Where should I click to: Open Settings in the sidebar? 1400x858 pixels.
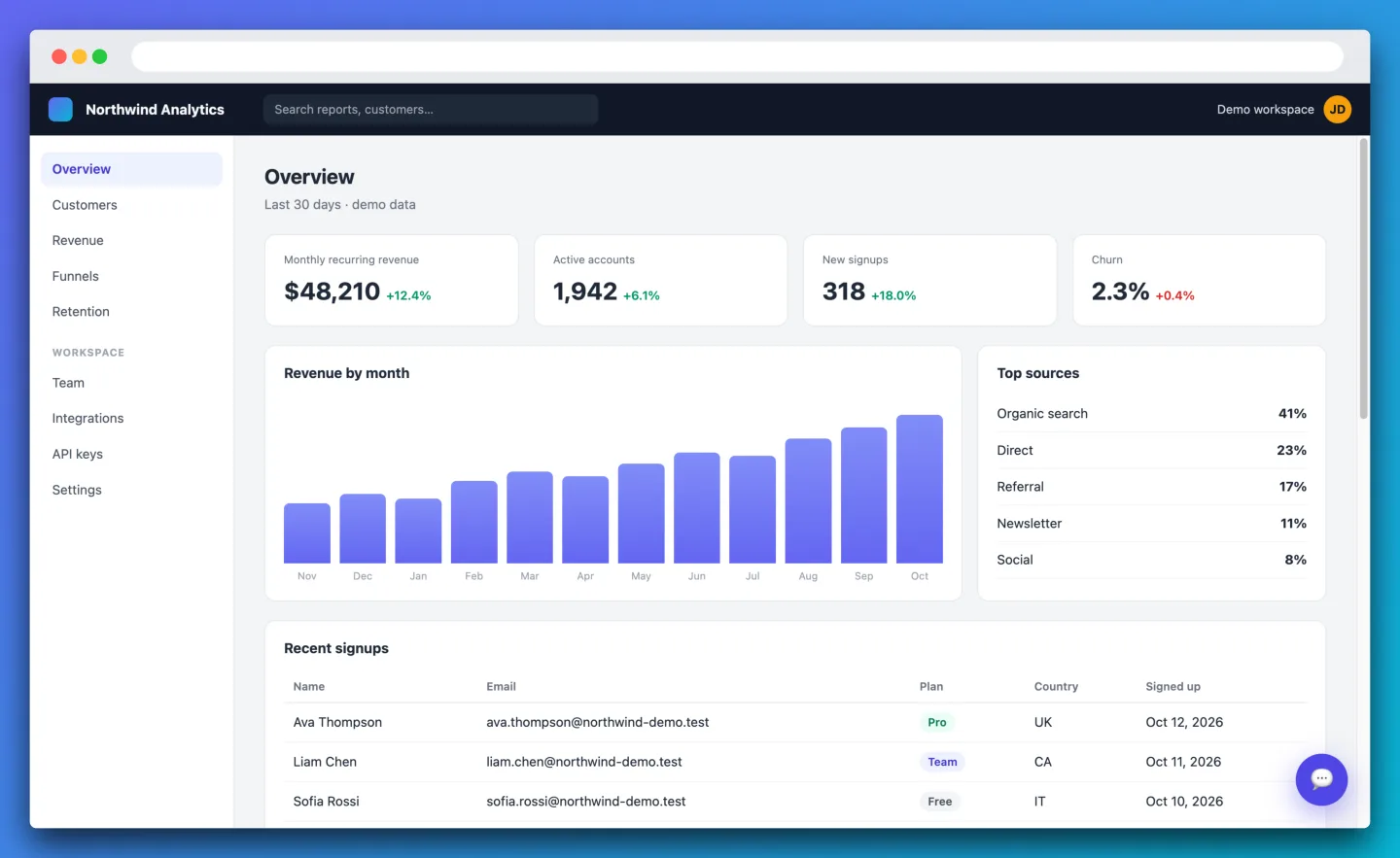click(x=131, y=490)
